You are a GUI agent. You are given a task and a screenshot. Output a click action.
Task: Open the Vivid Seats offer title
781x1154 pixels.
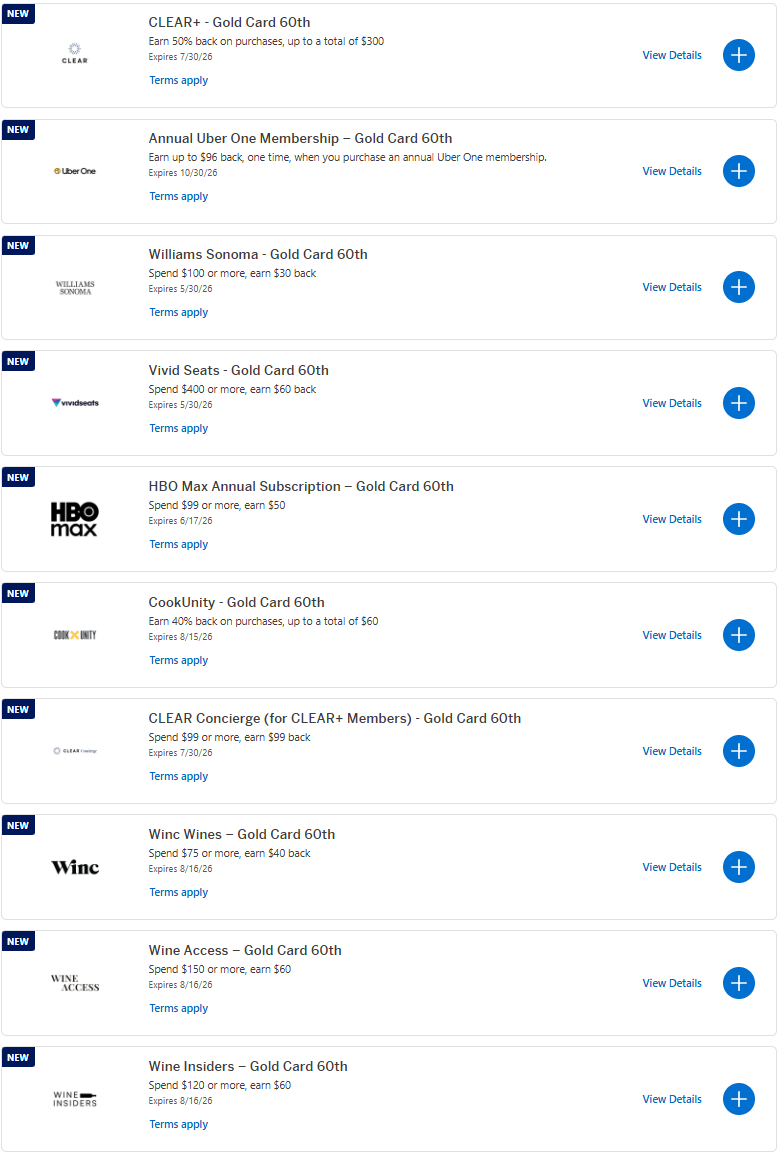click(238, 370)
